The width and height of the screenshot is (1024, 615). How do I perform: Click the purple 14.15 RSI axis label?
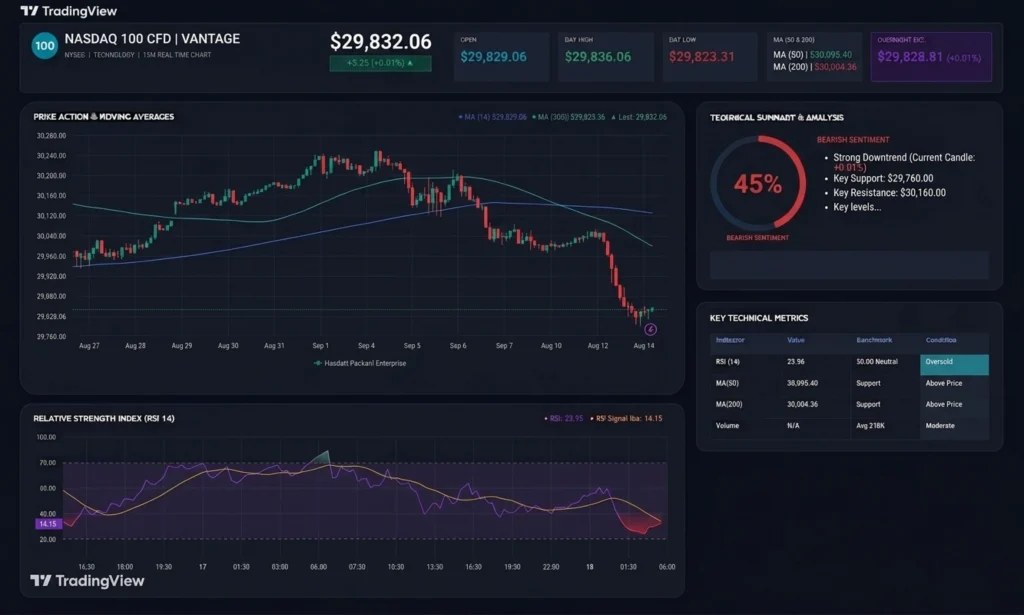[48, 524]
